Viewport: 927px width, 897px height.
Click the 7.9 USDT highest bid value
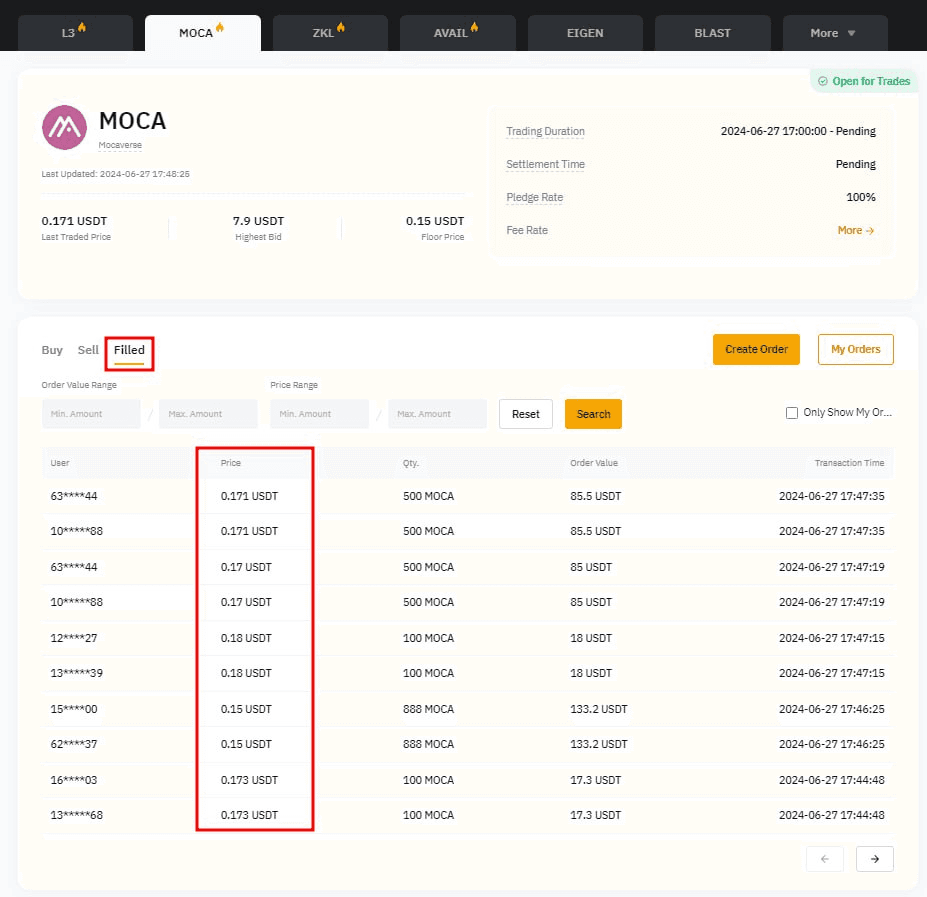tap(258, 221)
